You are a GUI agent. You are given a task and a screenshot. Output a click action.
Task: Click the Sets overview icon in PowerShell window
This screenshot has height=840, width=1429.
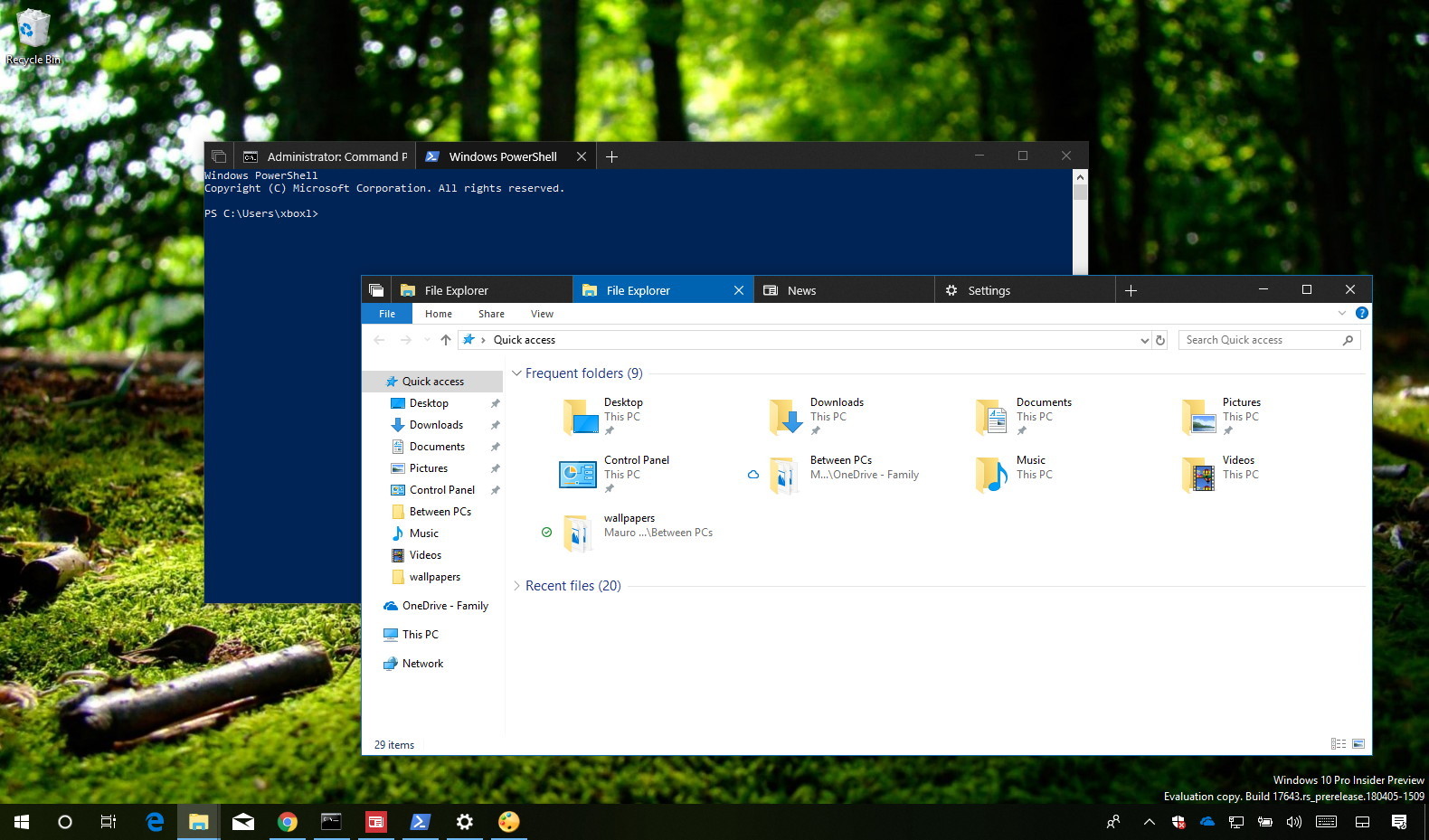pyautogui.click(x=219, y=156)
